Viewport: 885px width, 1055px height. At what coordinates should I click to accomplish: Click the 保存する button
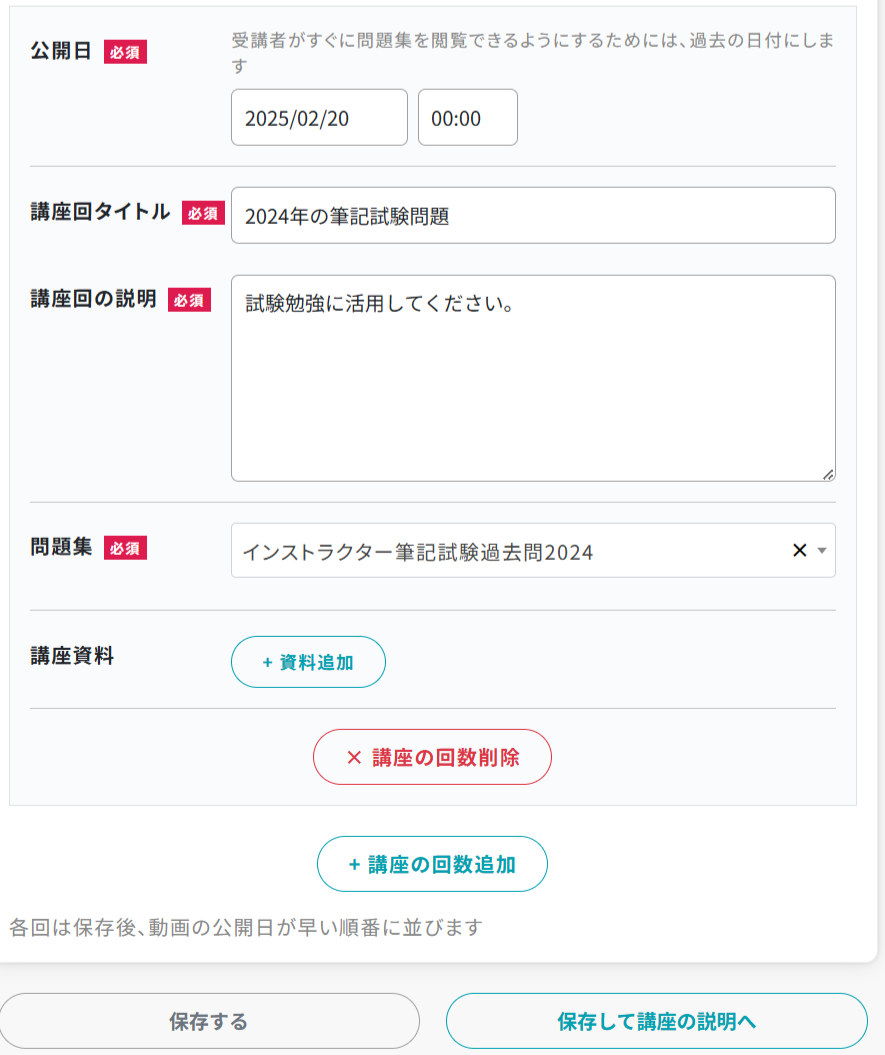point(209,1021)
